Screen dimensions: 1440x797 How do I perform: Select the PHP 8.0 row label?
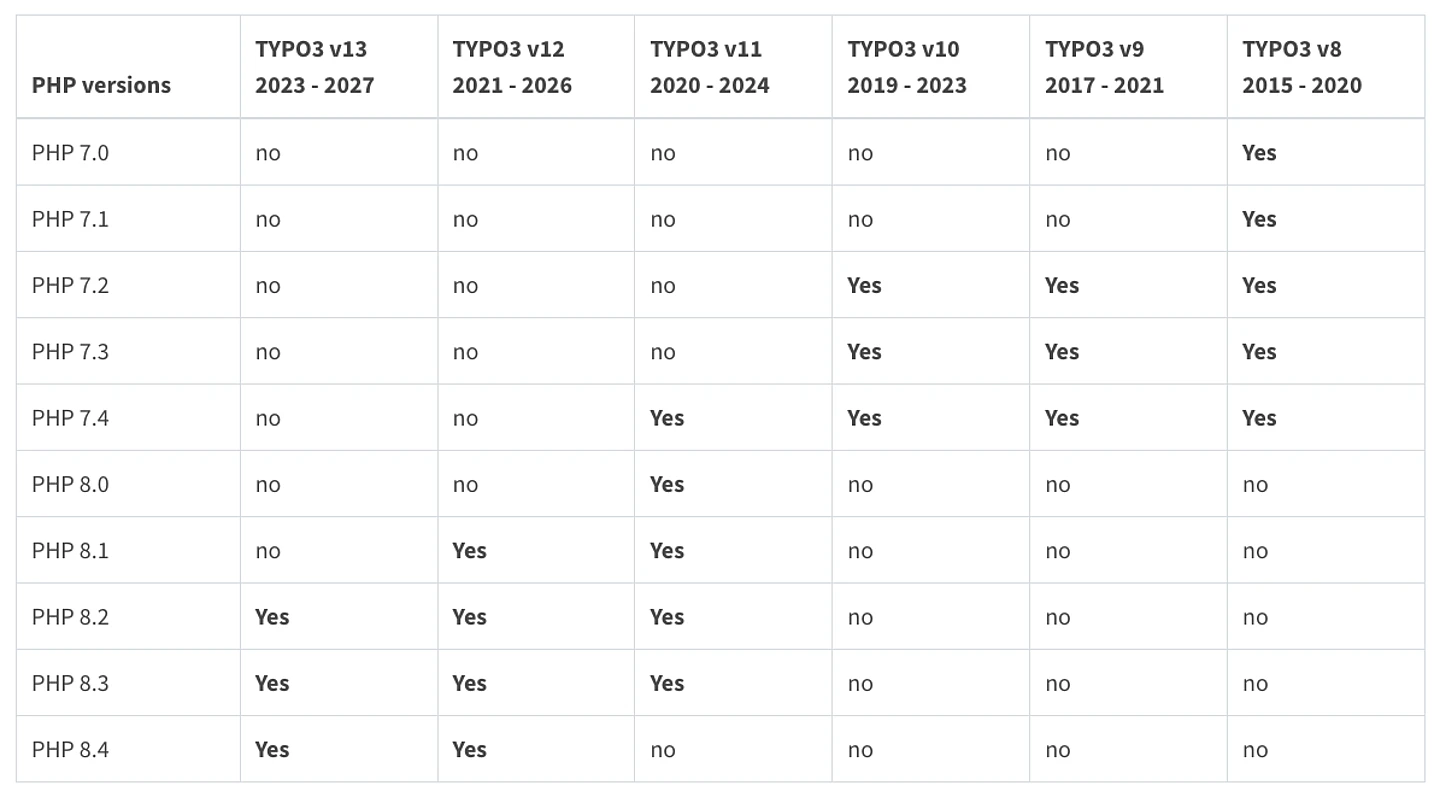(70, 484)
